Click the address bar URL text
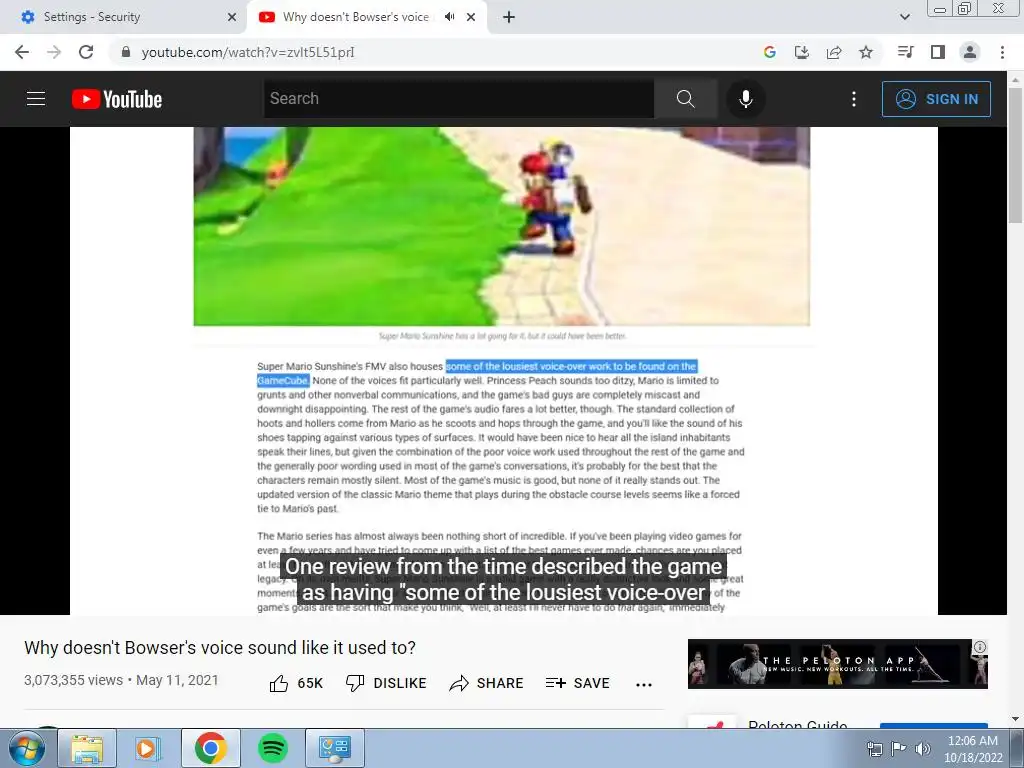 tap(248, 52)
